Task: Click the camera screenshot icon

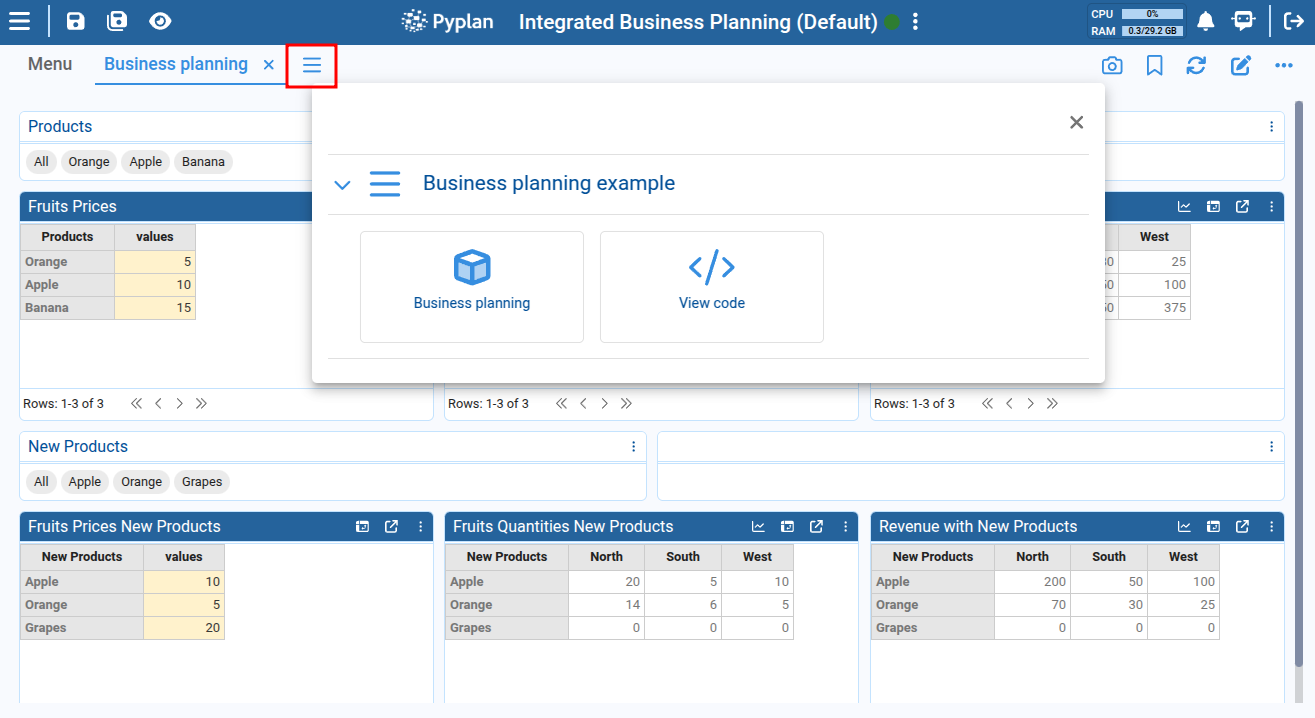Action: (x=1112, y=66)
